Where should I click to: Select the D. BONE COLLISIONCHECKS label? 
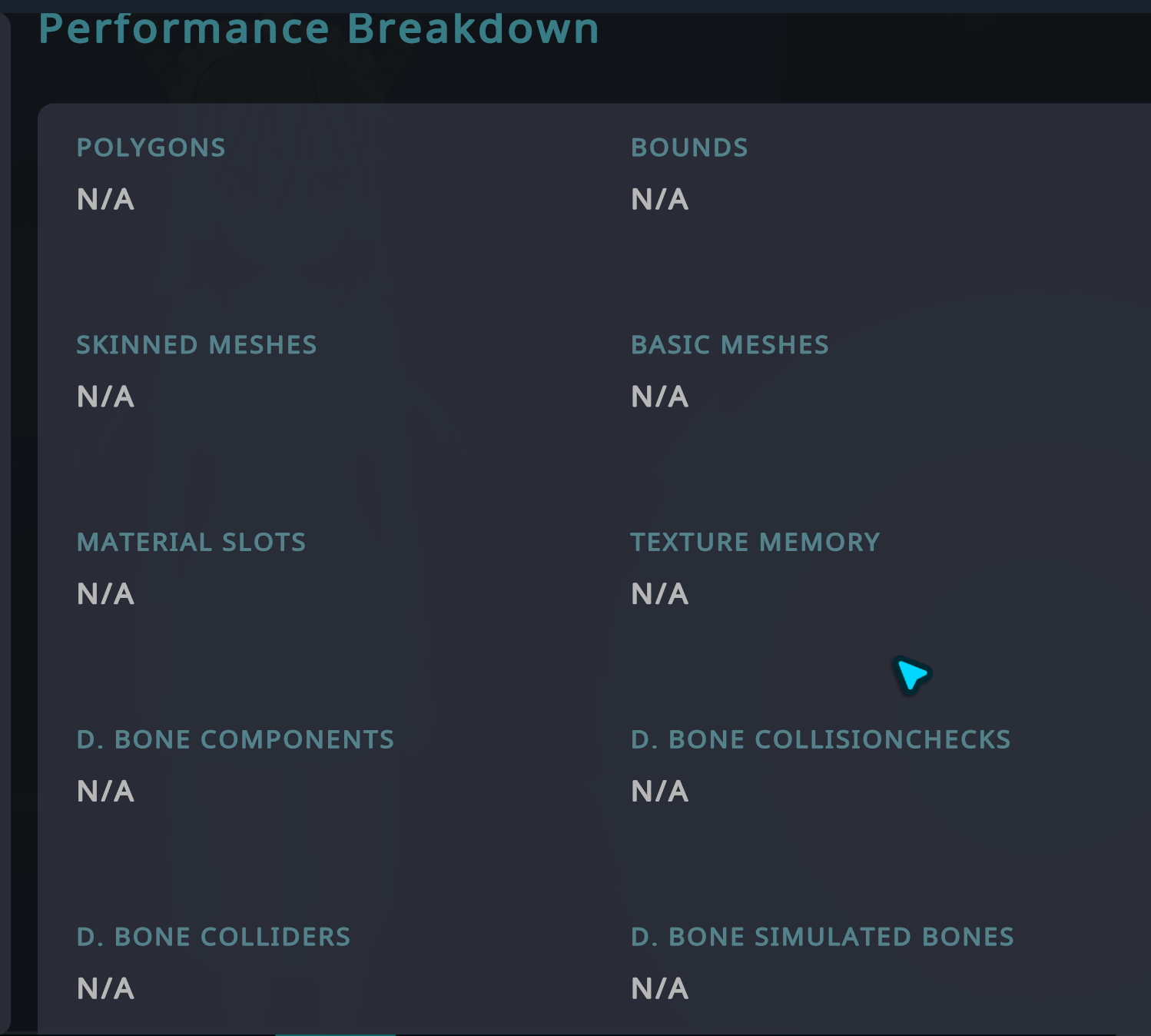click(x=821, y=740)
